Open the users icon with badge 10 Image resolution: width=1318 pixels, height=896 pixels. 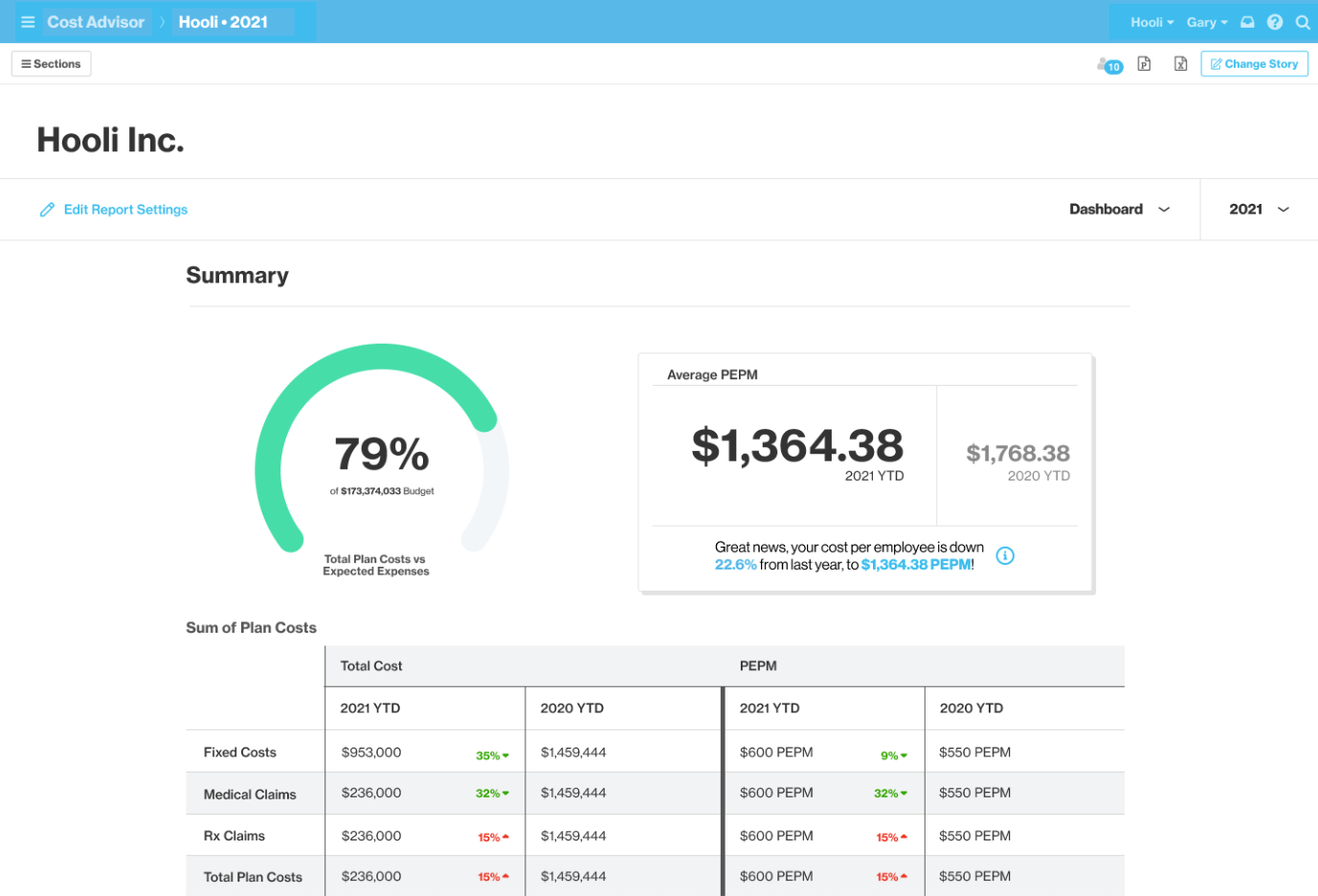click(1108, 65)
